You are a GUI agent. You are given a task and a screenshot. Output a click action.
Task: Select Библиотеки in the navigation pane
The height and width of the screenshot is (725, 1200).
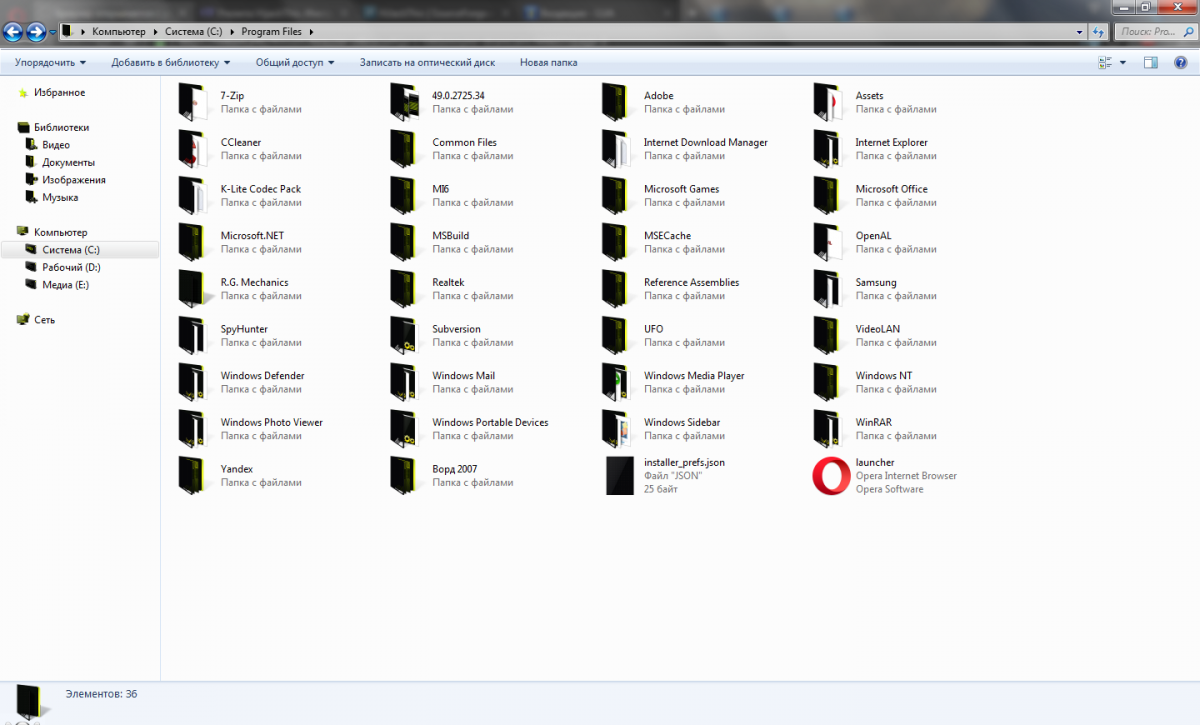(61, 127)
